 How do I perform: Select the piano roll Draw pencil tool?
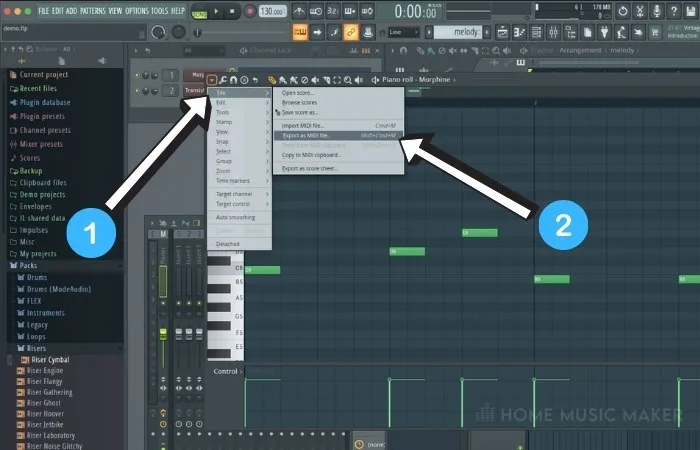point(272,80)
